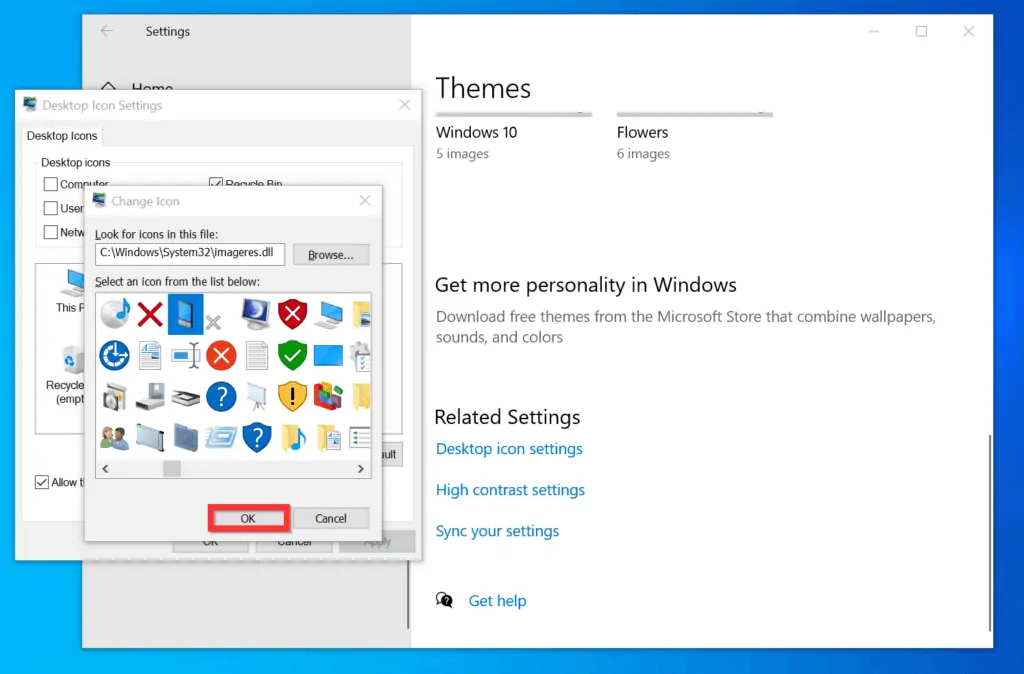
Task: Select the Flowers theme thumbnail
Action: coord(694,115)
